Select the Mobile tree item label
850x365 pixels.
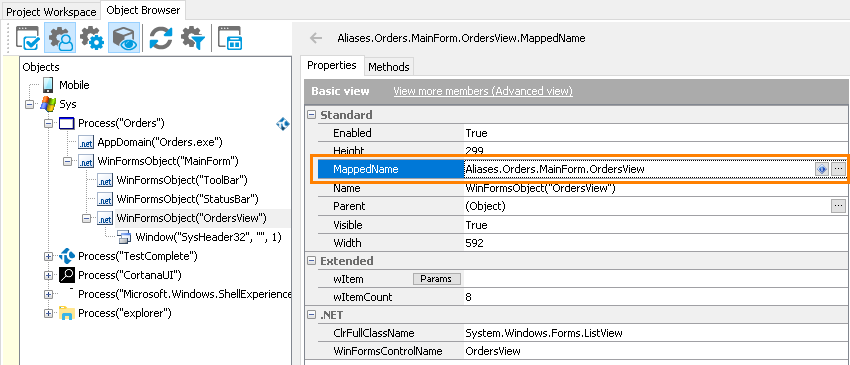pyautogui.click(x=74, y=85)
